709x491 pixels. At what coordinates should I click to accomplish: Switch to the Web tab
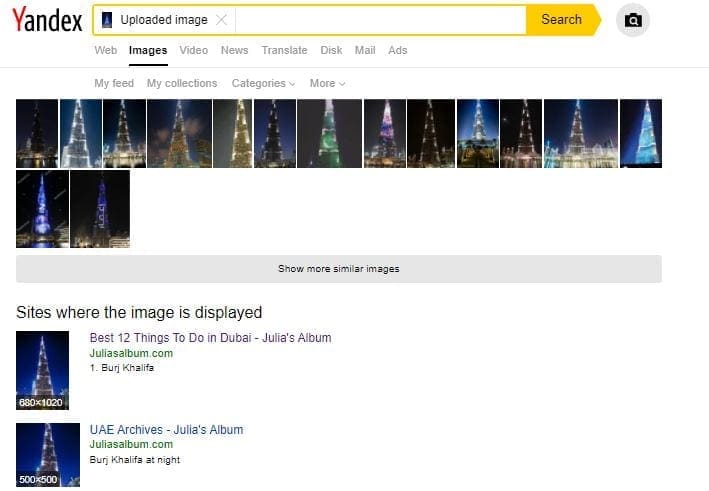click(x=106, y=50)
